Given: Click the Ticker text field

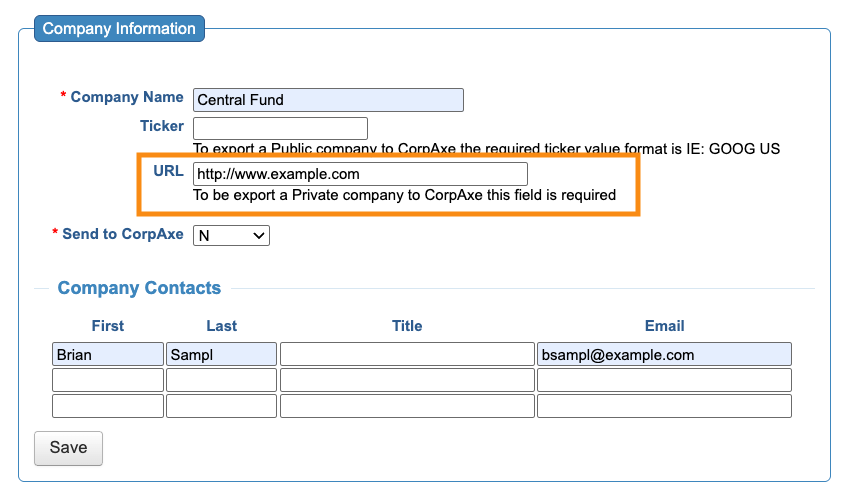Looking at the screenshot, I should (x=280, y=128).
